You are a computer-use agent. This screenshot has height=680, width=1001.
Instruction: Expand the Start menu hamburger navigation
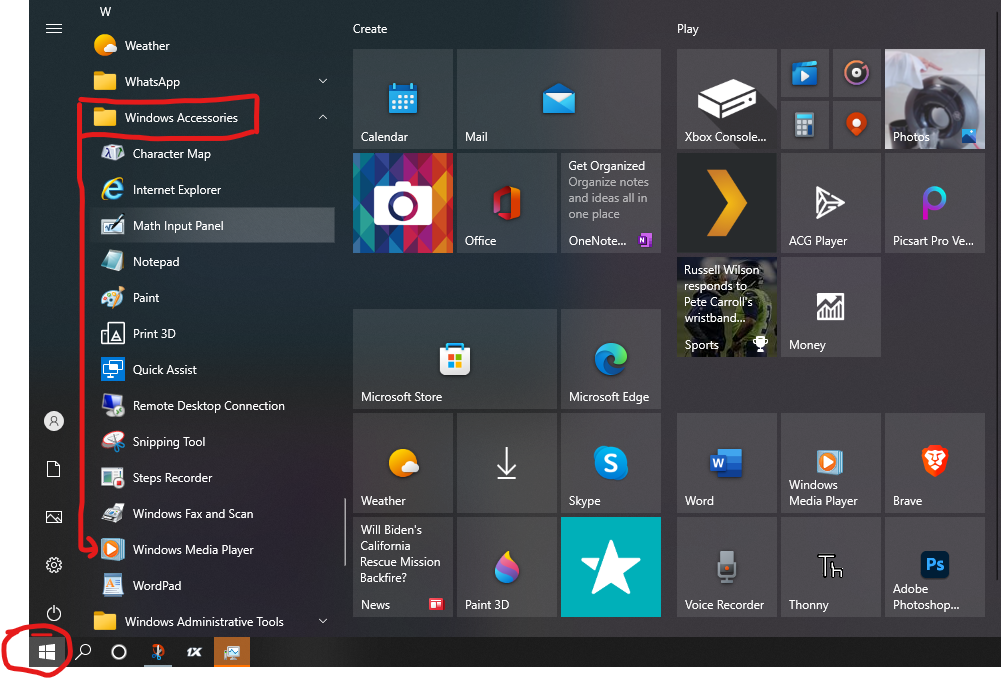click(x=54, y=29)
